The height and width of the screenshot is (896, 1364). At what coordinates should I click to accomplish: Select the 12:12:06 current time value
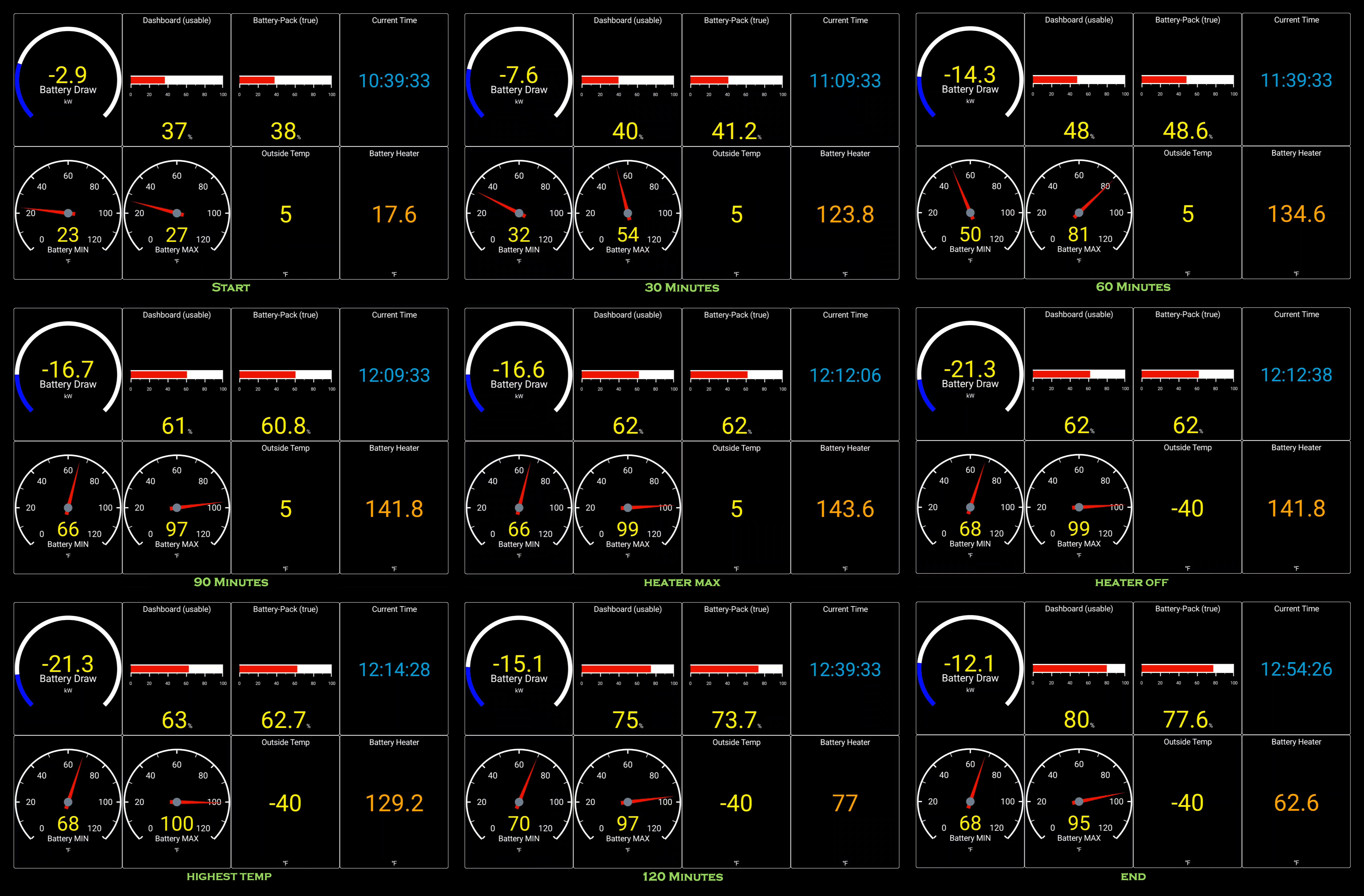tap(845, 375)
